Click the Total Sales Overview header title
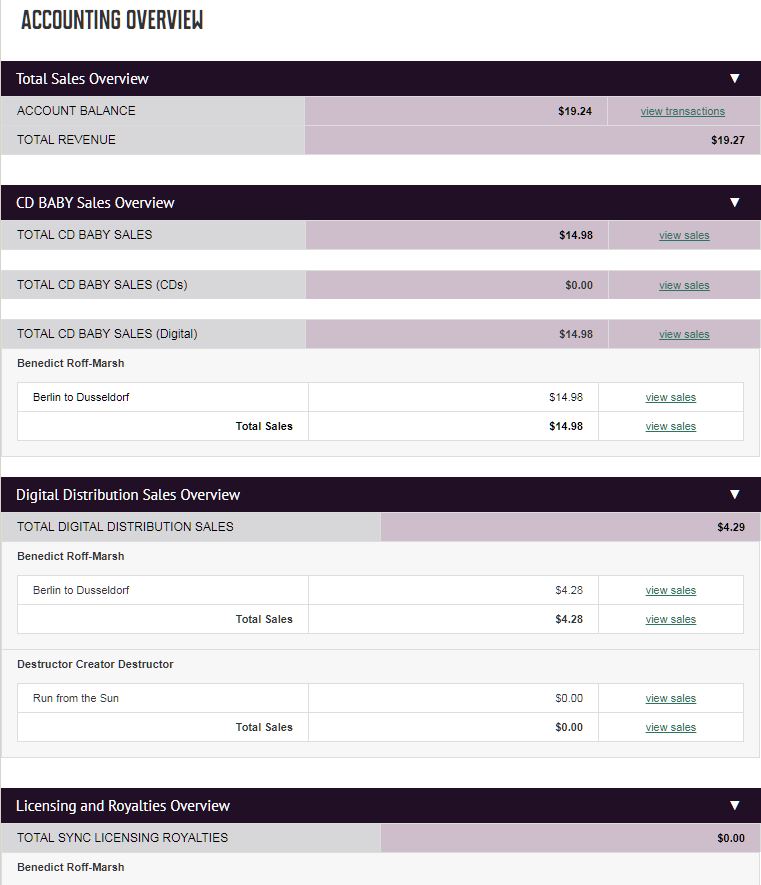This screenshot has width=761, height=885. [x=82, y=79]
